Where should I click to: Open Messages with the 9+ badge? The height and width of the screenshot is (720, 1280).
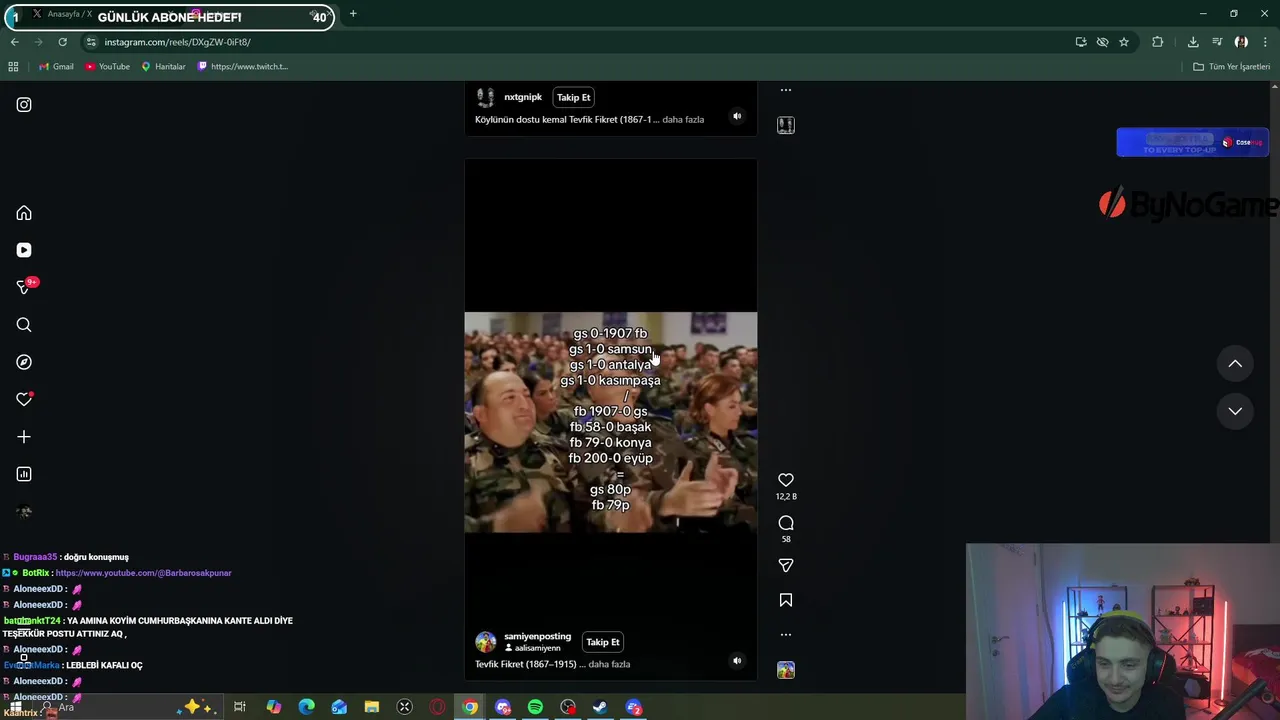pyautogui.click(x=24, y=287)
